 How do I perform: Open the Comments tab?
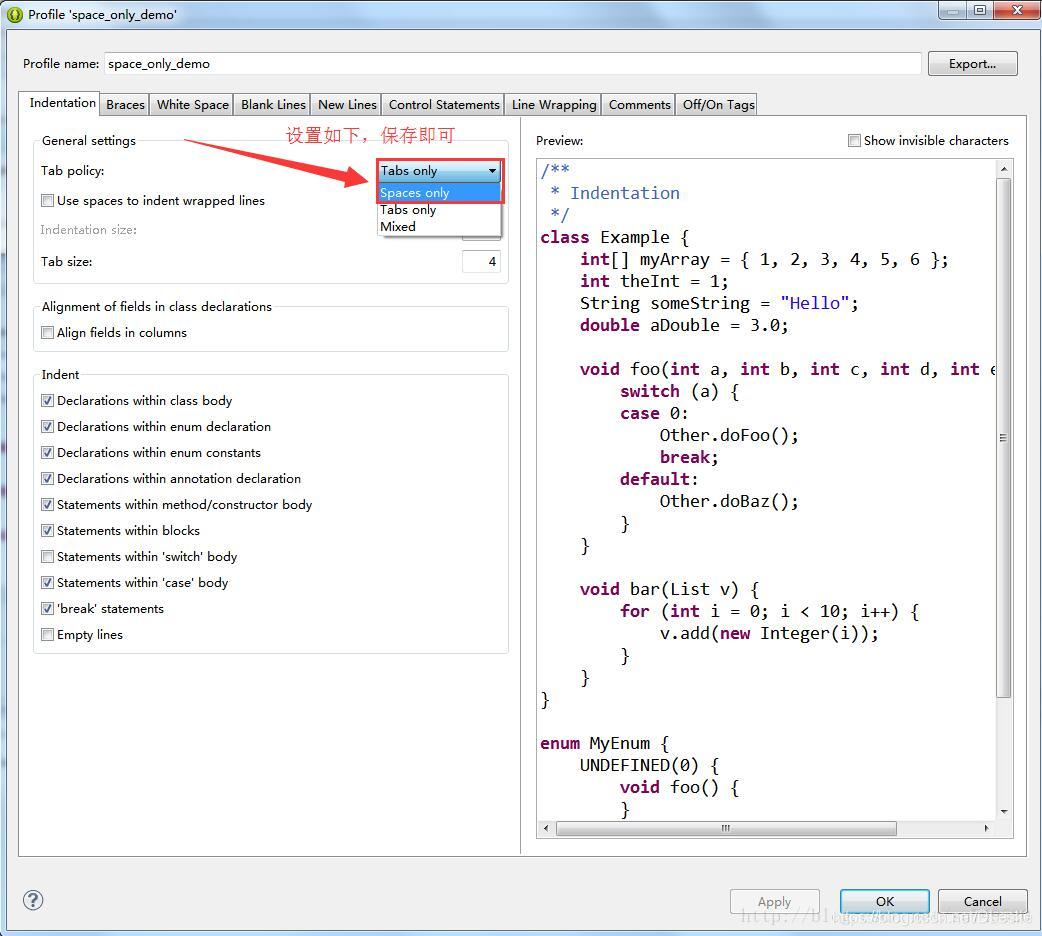(639, 104)
